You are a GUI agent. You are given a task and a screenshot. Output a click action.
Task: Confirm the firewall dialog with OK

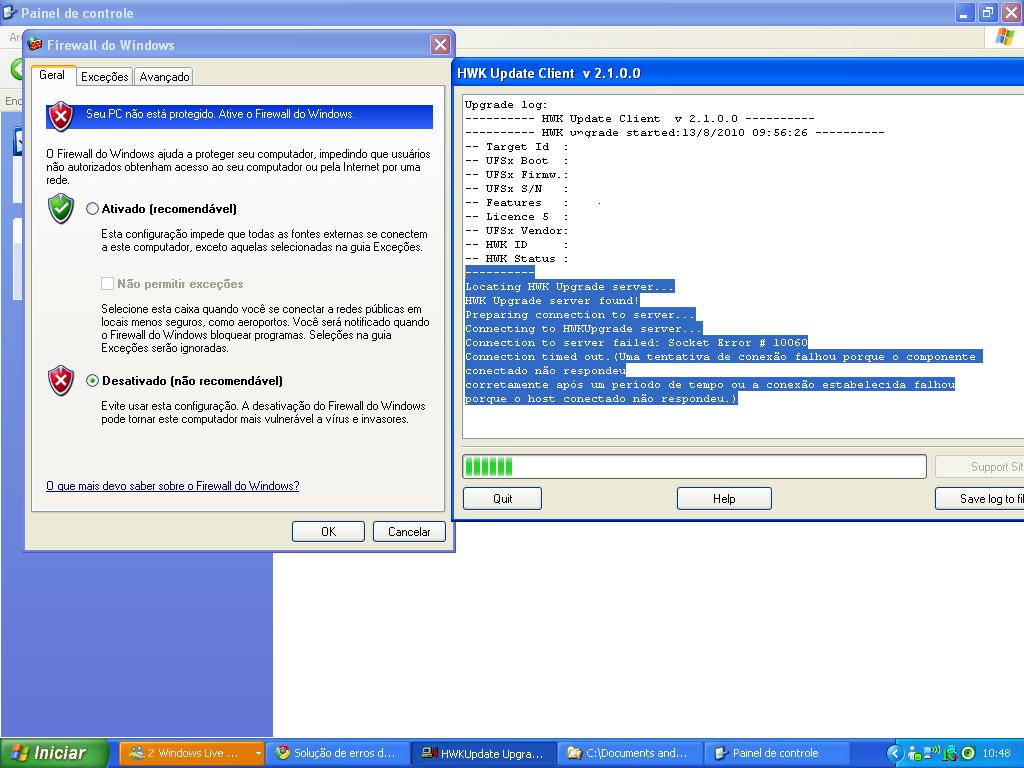point(328,532)
